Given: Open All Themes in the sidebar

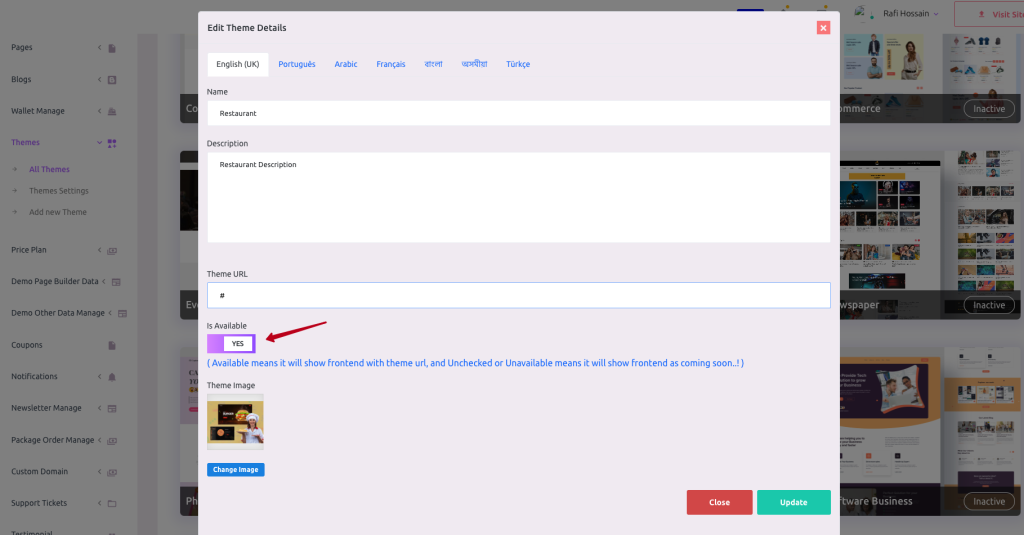Looking at the screenshot, I should click(x=49, y=169).
